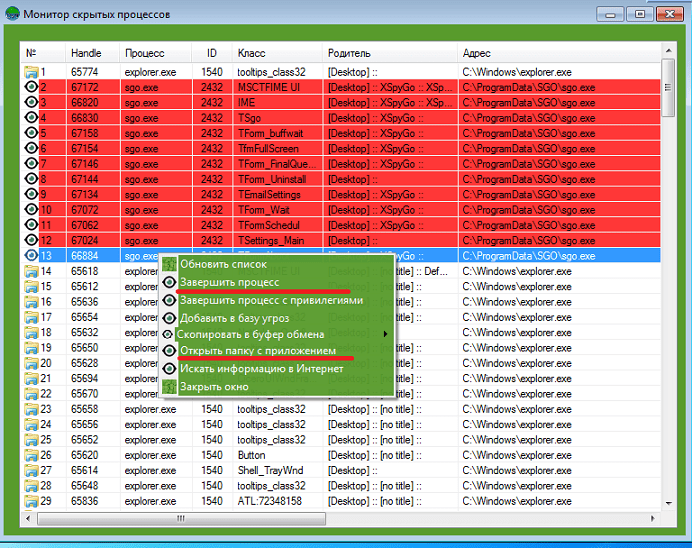The width and height of the screenshot is (692, 548).
Task: Sort by the ID column header
Action: [x=212, y=53]
